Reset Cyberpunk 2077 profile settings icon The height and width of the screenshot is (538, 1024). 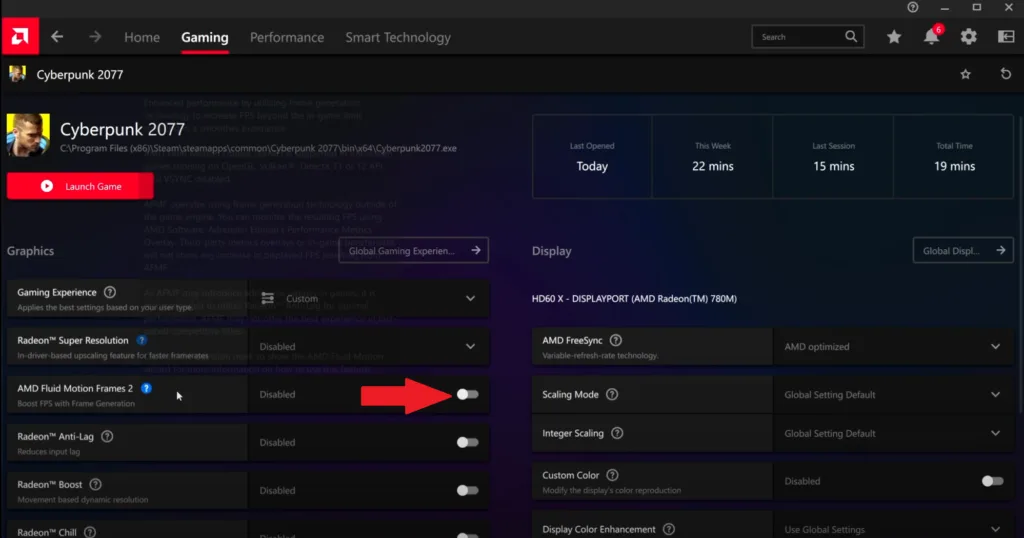click(1006, 74)
